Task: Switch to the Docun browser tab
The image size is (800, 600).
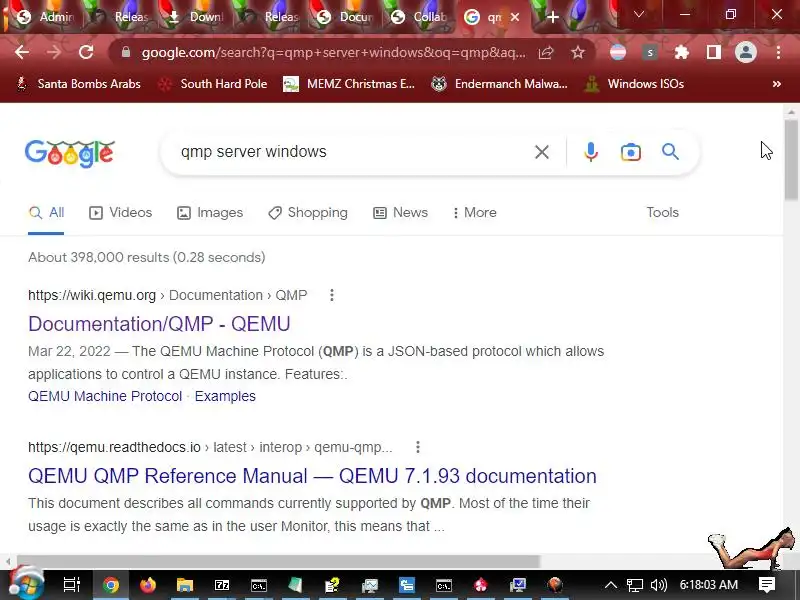Action: tap(346, 17)
